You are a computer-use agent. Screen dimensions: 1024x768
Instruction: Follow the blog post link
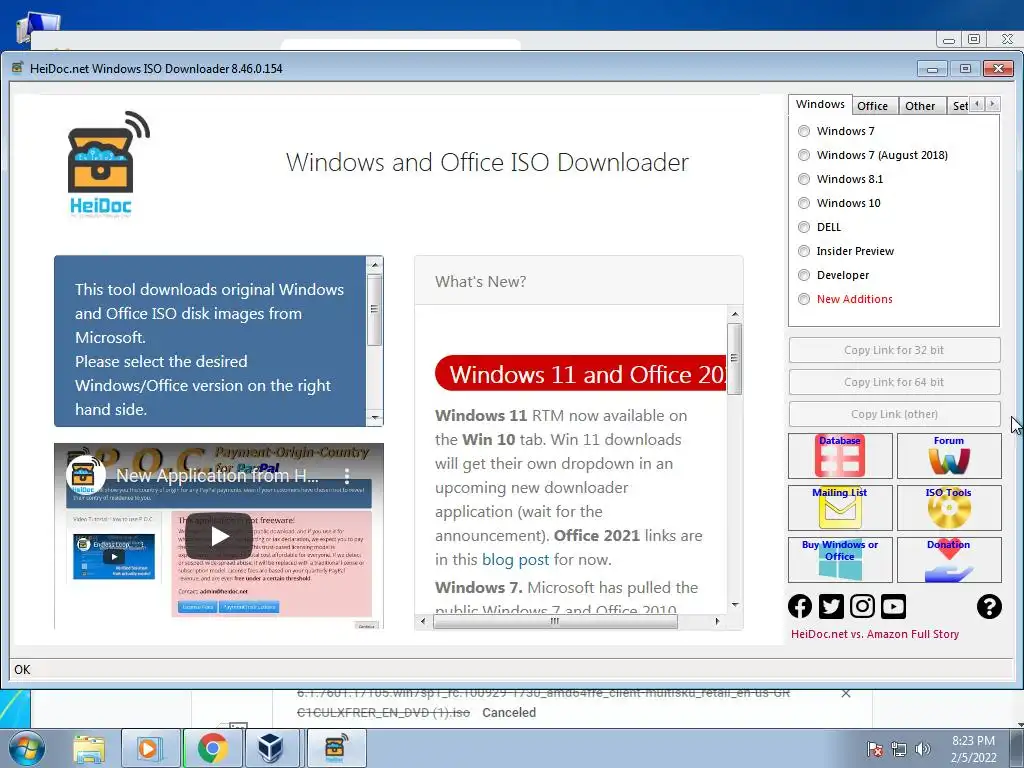(x=515, y=560)
